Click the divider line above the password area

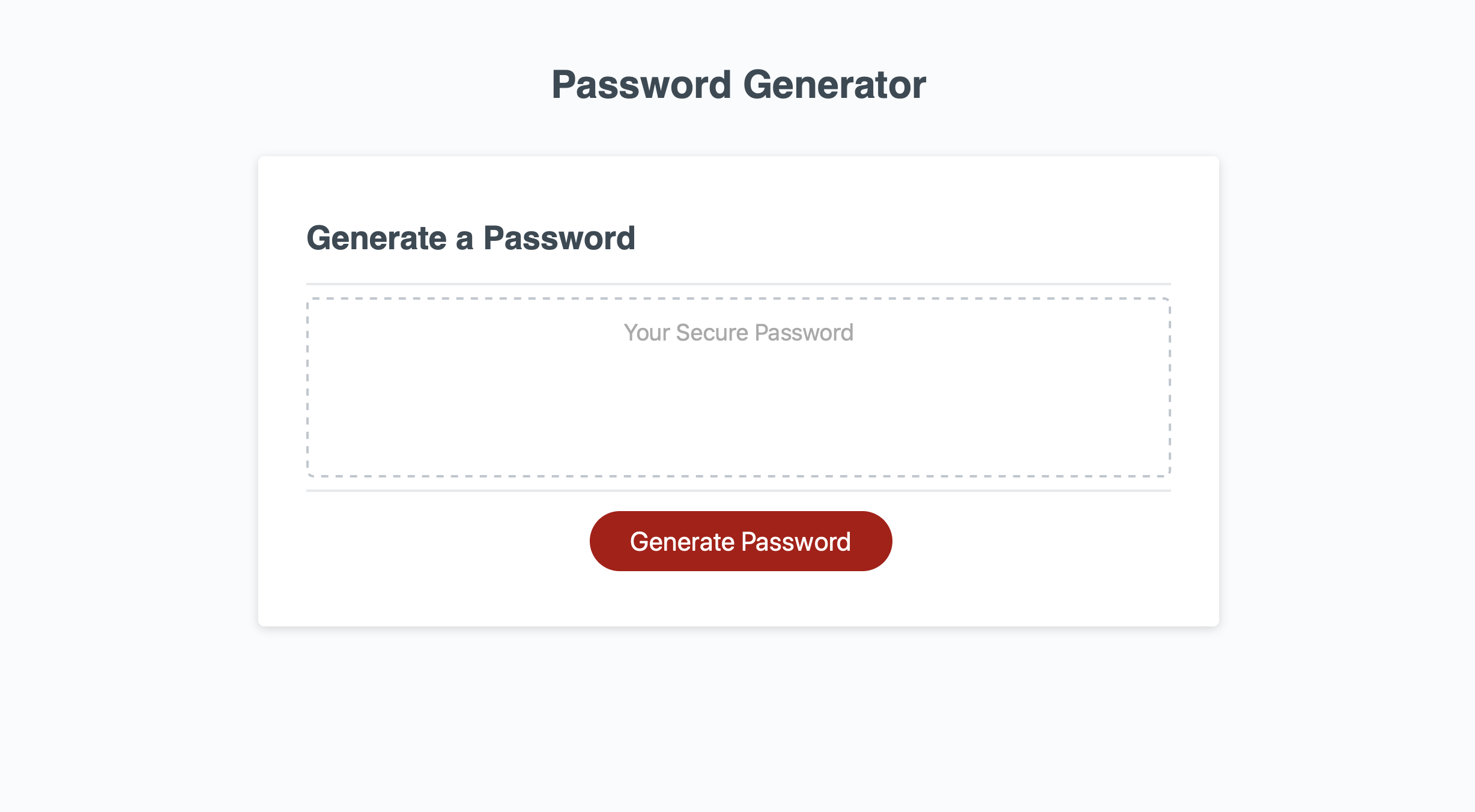point(739,283)
